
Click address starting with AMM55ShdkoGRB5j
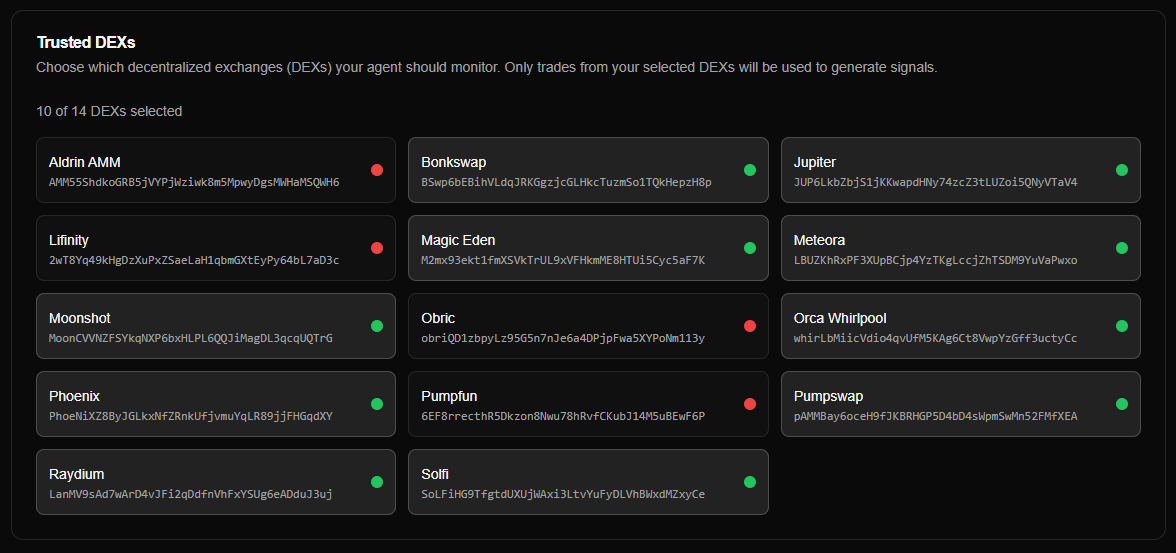point(194,182)
